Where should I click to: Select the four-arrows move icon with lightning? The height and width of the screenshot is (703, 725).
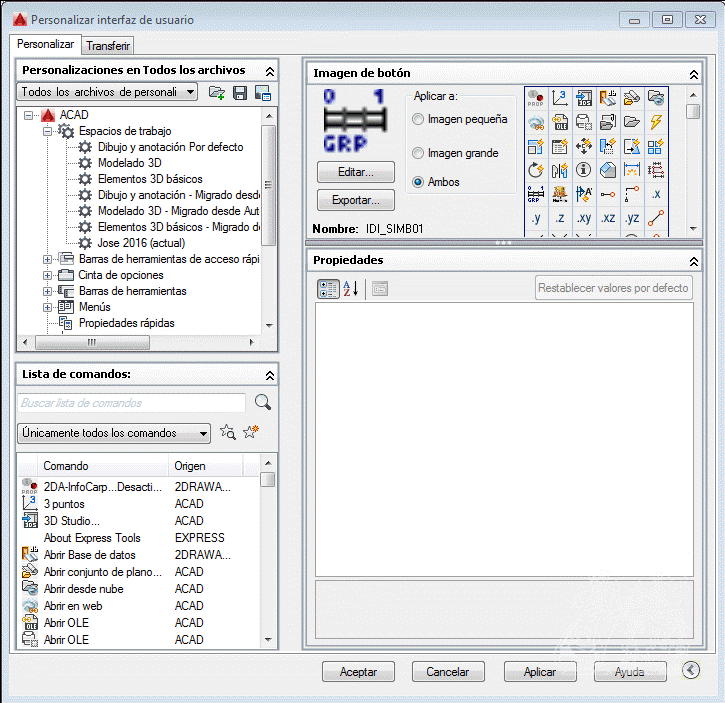(x=584, y=146)
